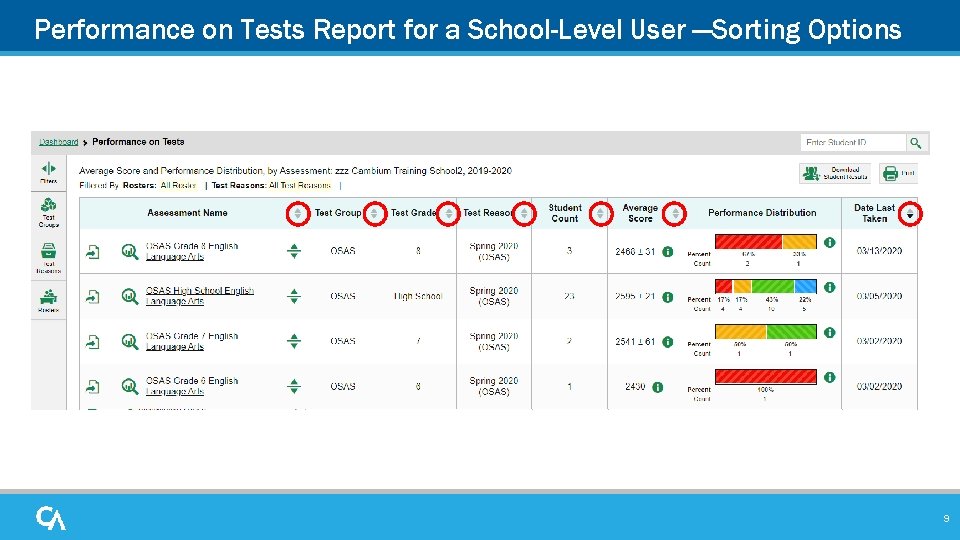
Task: Click magnifier chart icon for Grade 8 assessment
Action: click(x=129, y=252)
